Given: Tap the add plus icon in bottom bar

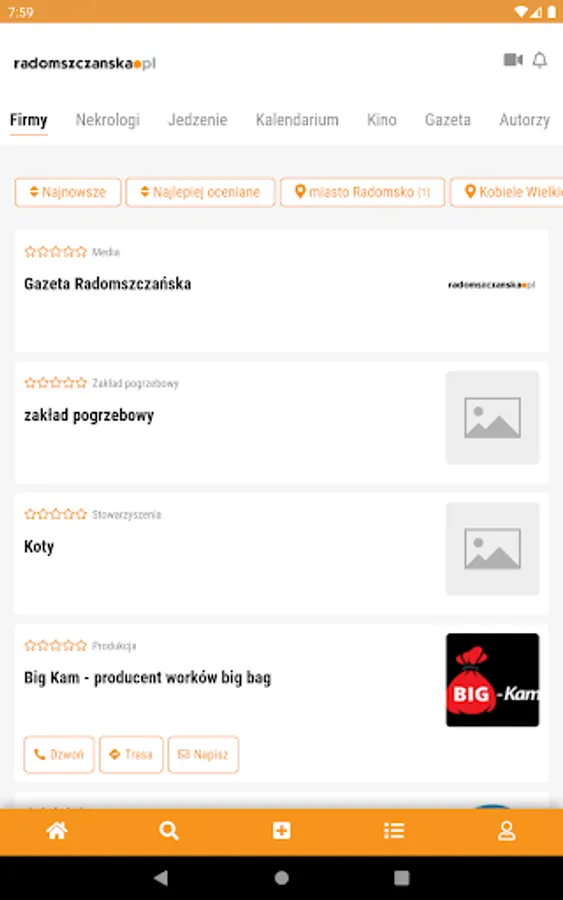Looking at the screenshot, I should tap(281, 830).
